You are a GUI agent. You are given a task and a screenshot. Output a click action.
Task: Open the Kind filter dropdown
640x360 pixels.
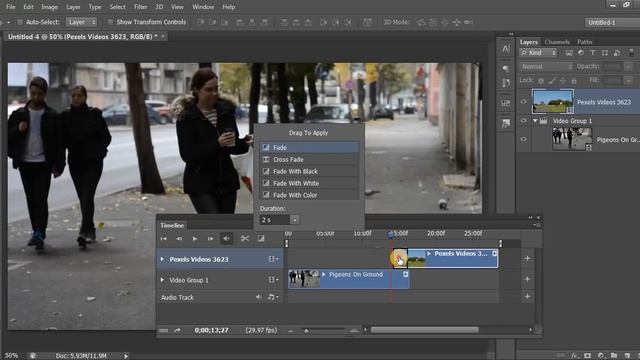538,53
